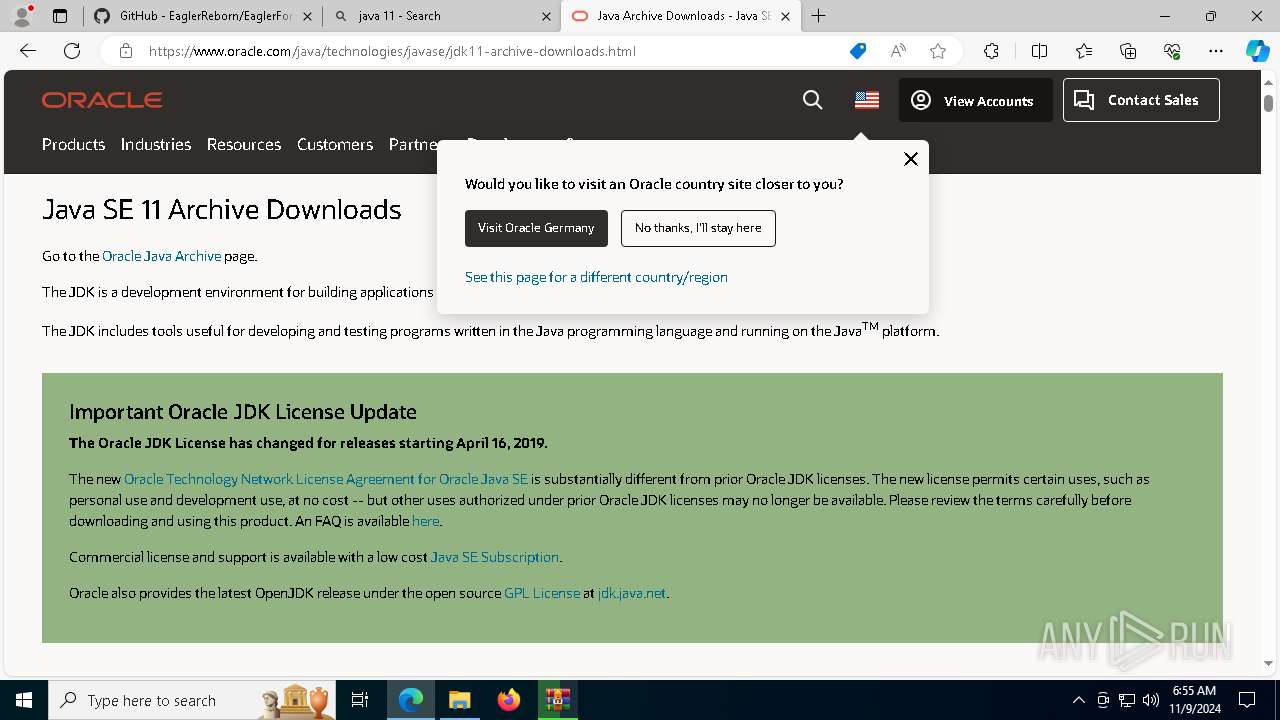1280x720 pixels.
Task: Open Edge settings and more menu
Action: [x=1216, y=51]
